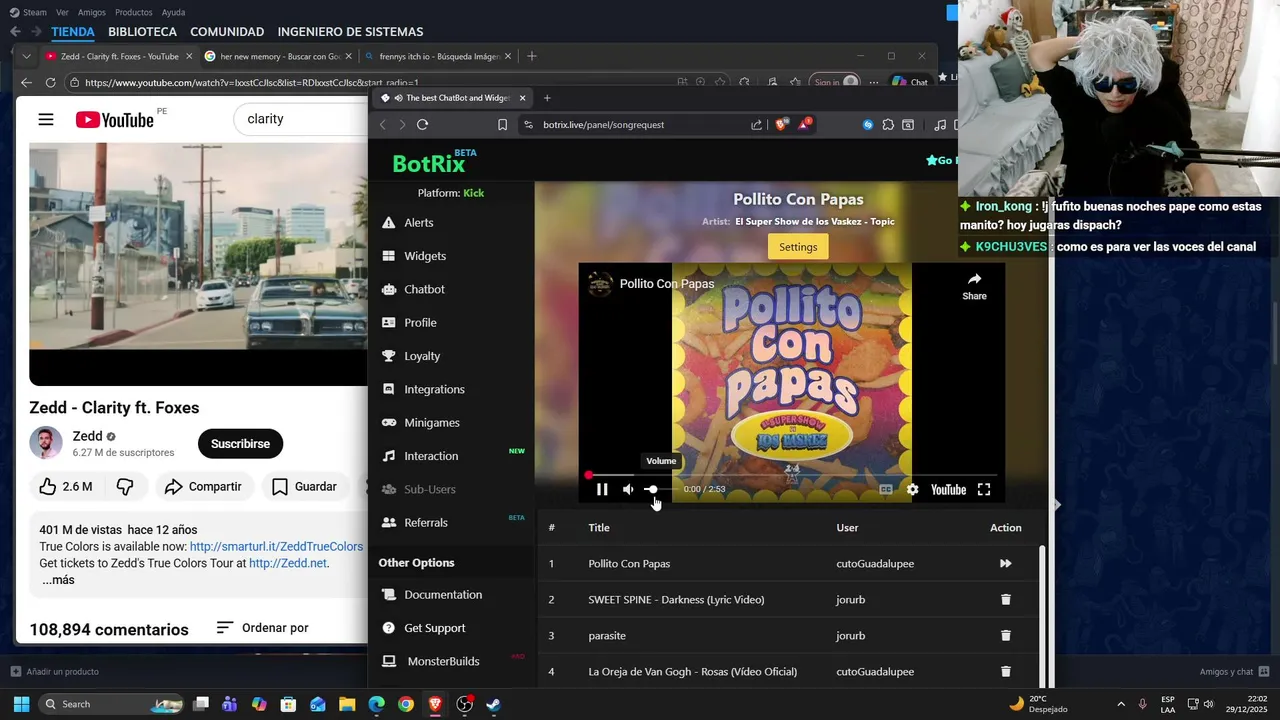Open embedded player settings gear

912,489
